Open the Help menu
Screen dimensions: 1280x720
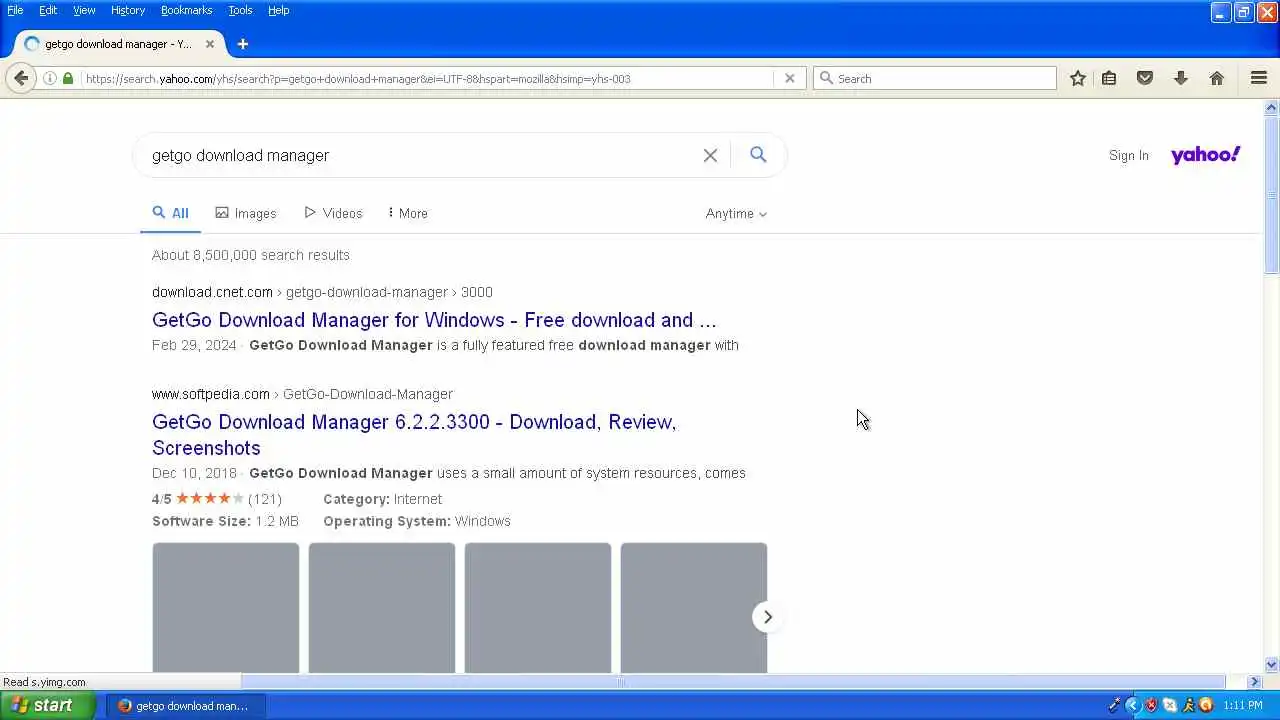pos(278,10)
